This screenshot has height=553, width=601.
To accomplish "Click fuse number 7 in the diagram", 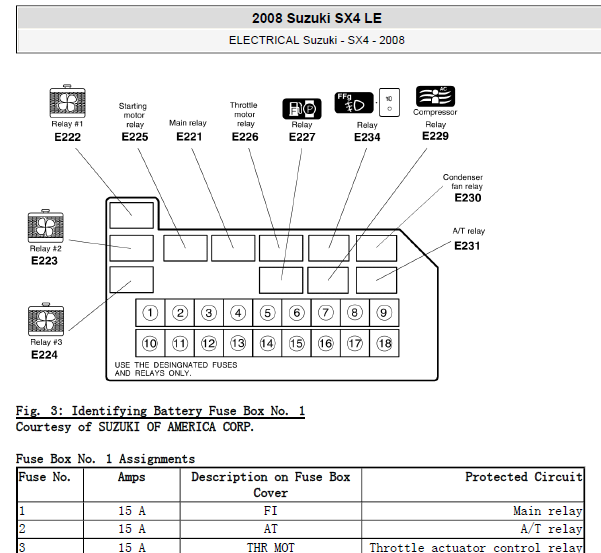I will [x=326, y=313].
